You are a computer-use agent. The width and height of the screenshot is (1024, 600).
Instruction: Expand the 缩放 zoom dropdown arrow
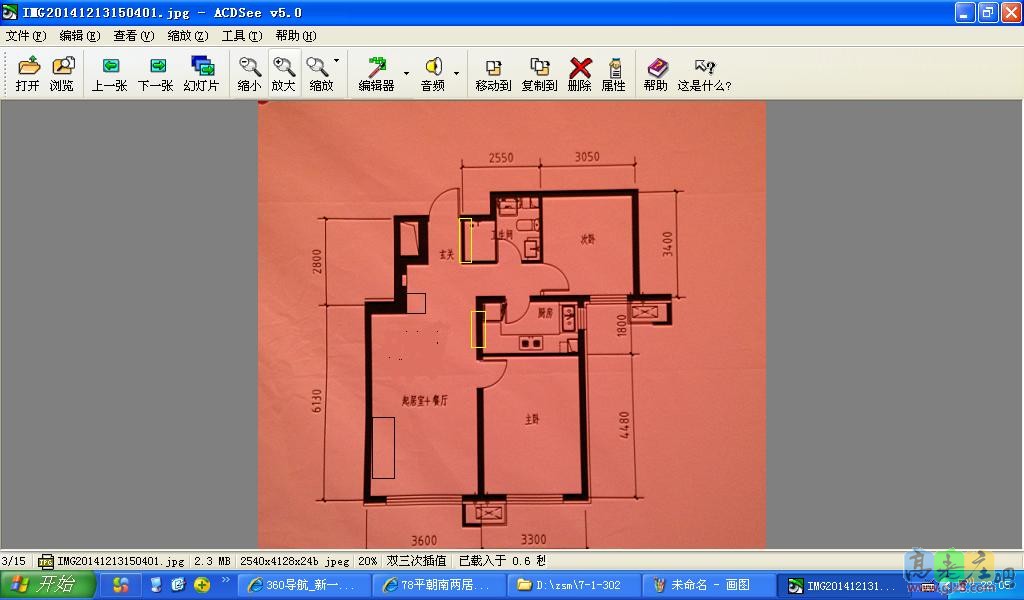click(x=336, y=61)
